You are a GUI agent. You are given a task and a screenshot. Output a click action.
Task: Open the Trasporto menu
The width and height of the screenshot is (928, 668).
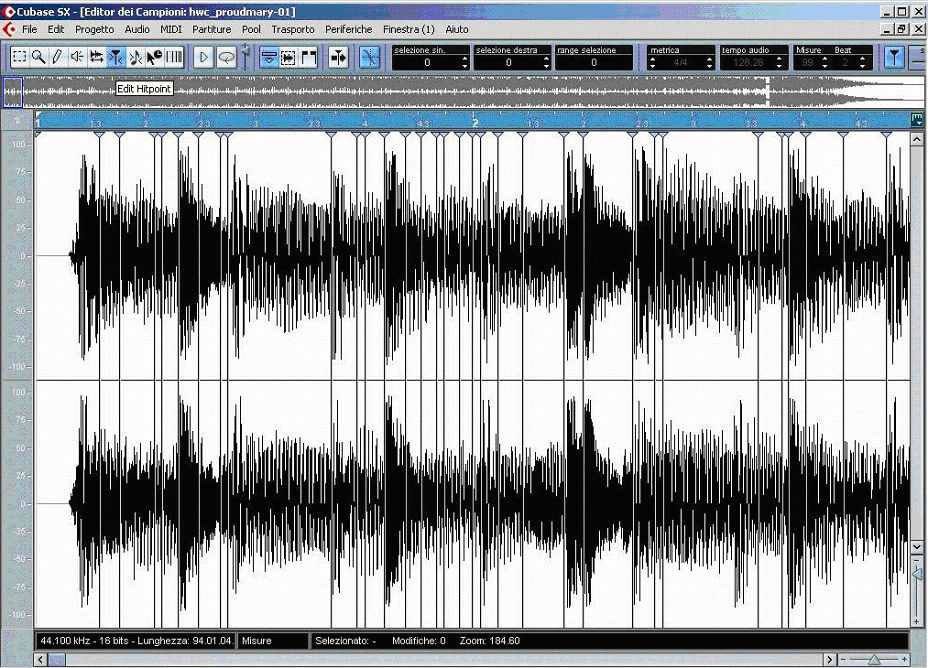(x=292, y=30)
